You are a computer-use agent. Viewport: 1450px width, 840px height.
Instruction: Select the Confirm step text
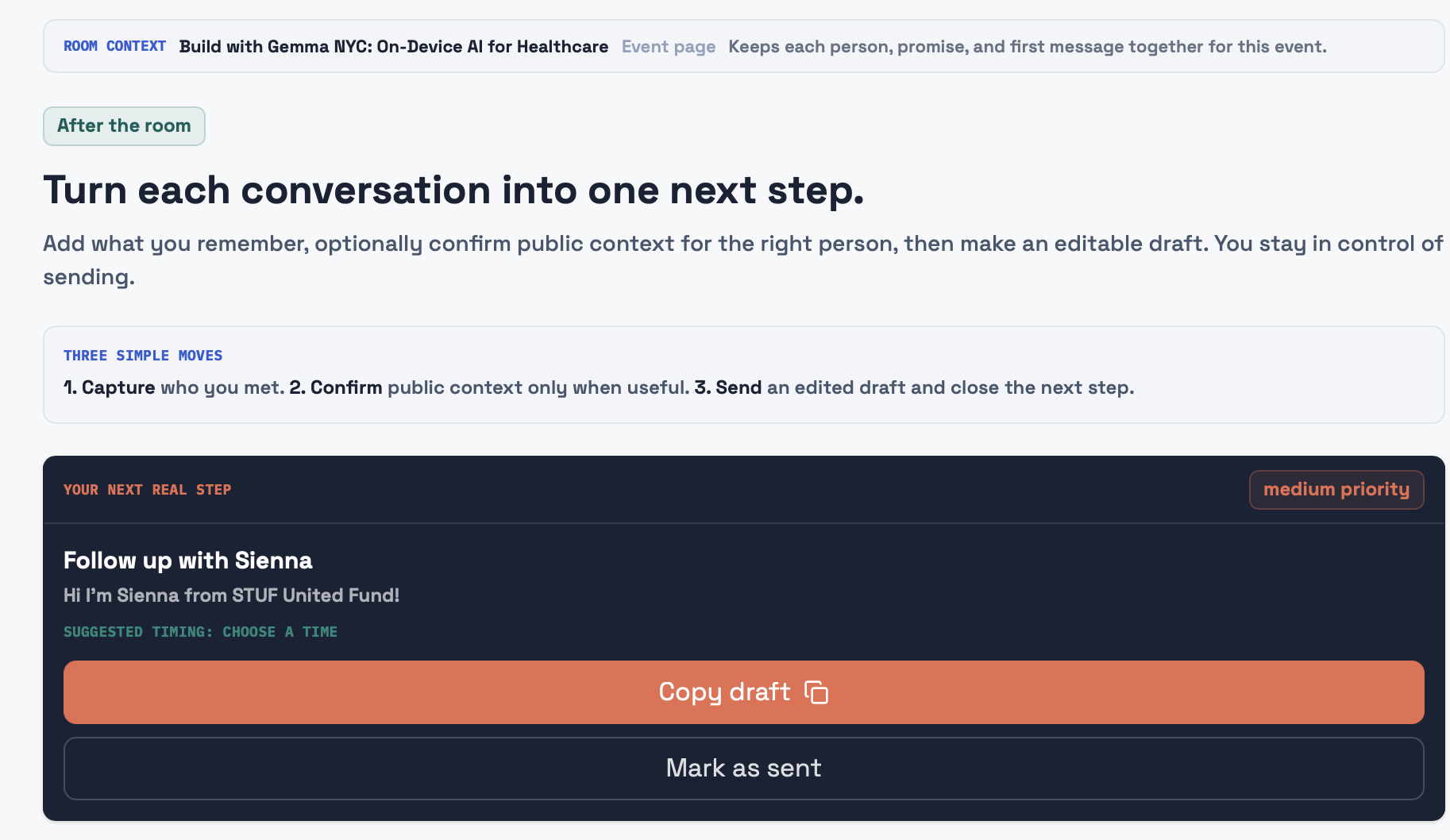(x=489, y=387)
